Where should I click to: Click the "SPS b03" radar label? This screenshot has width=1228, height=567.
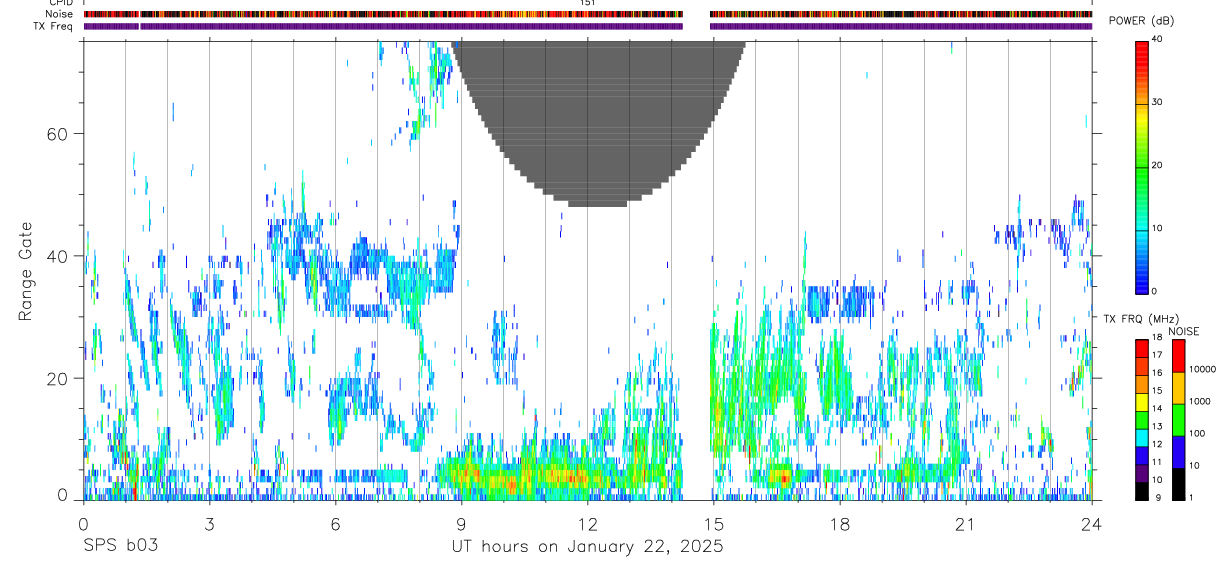pyautogui.click(x=120, y=546)
